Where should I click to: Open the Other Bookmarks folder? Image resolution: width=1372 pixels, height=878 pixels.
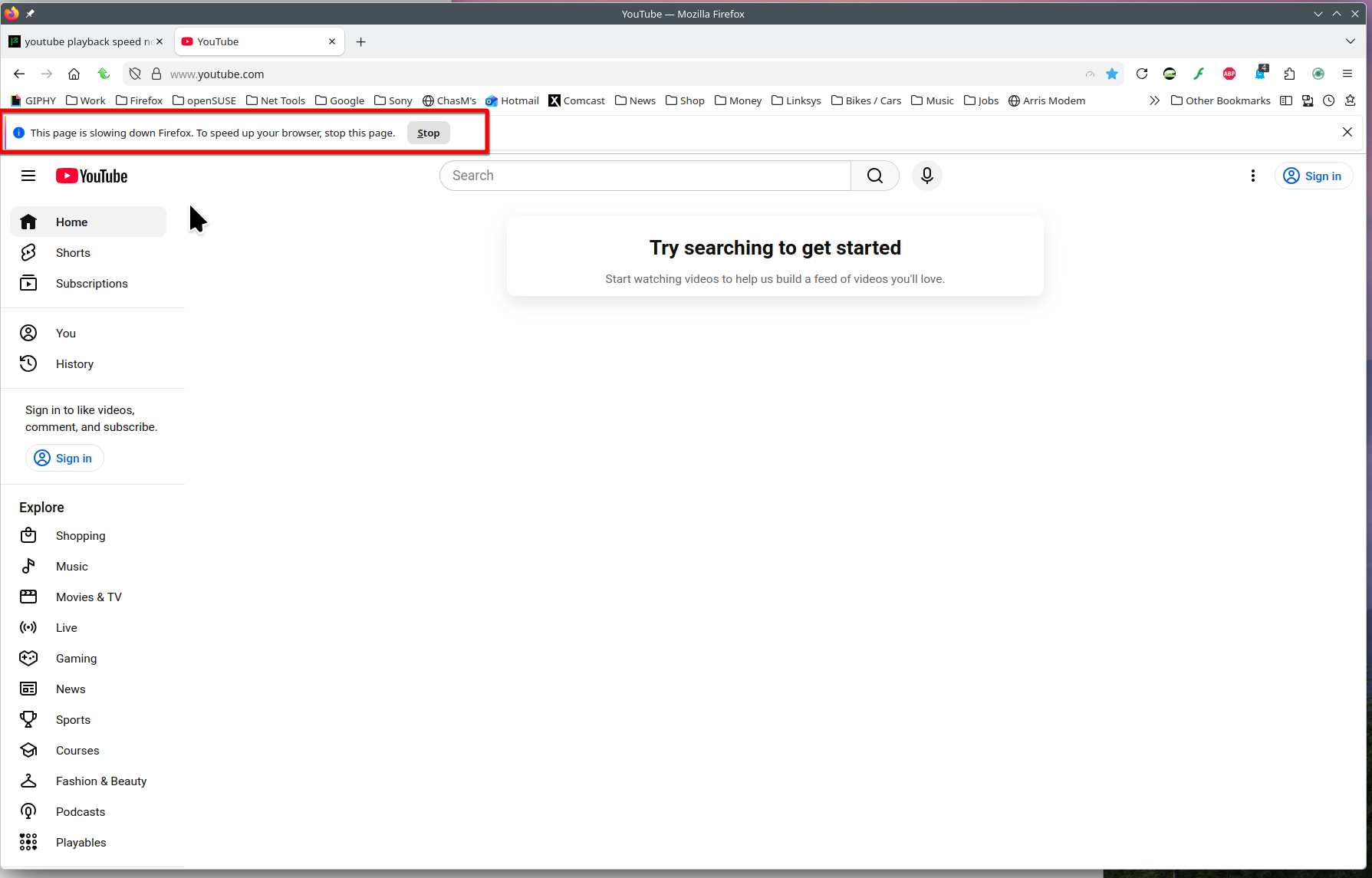tap(1221, 100)
